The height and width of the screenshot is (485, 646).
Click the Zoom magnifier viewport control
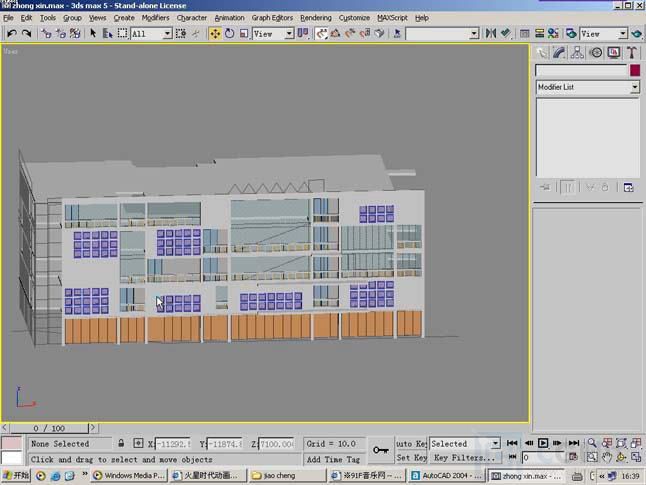(x=592, y=443)
